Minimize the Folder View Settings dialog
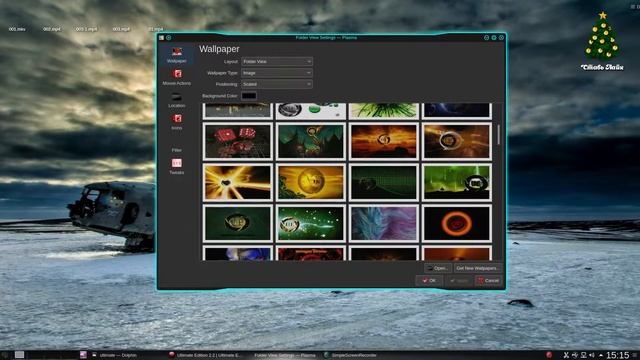 (x=486, y=38)
